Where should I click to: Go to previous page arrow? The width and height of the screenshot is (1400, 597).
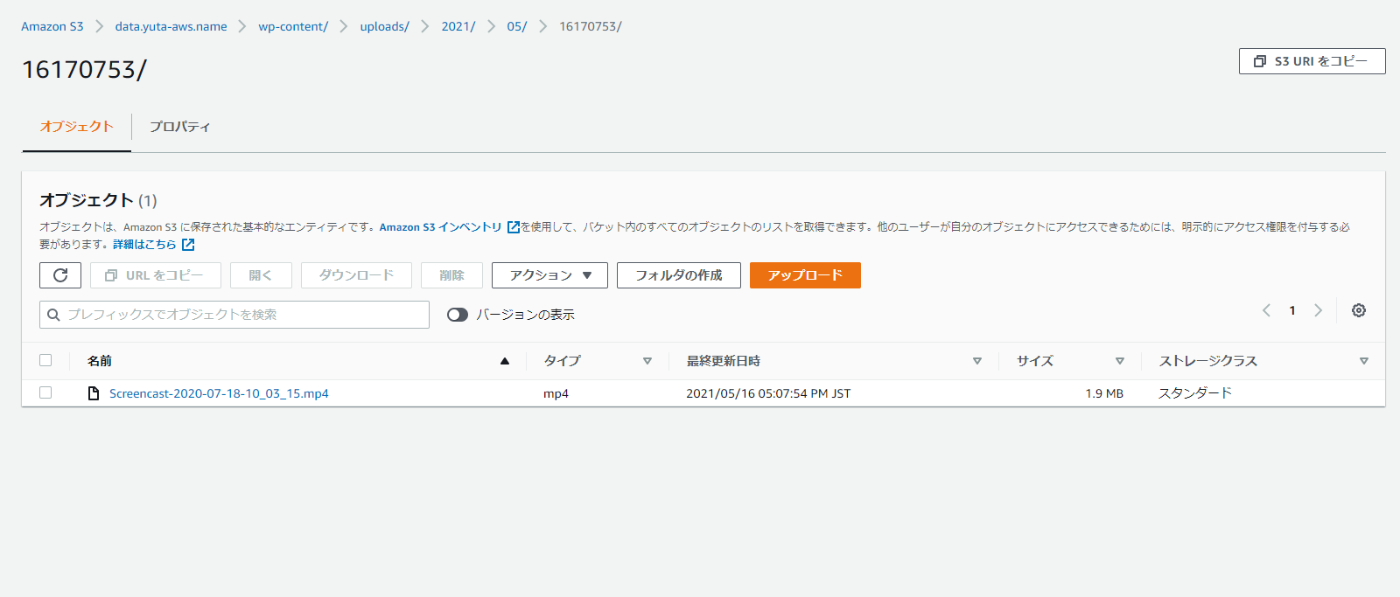(1266, 311)
